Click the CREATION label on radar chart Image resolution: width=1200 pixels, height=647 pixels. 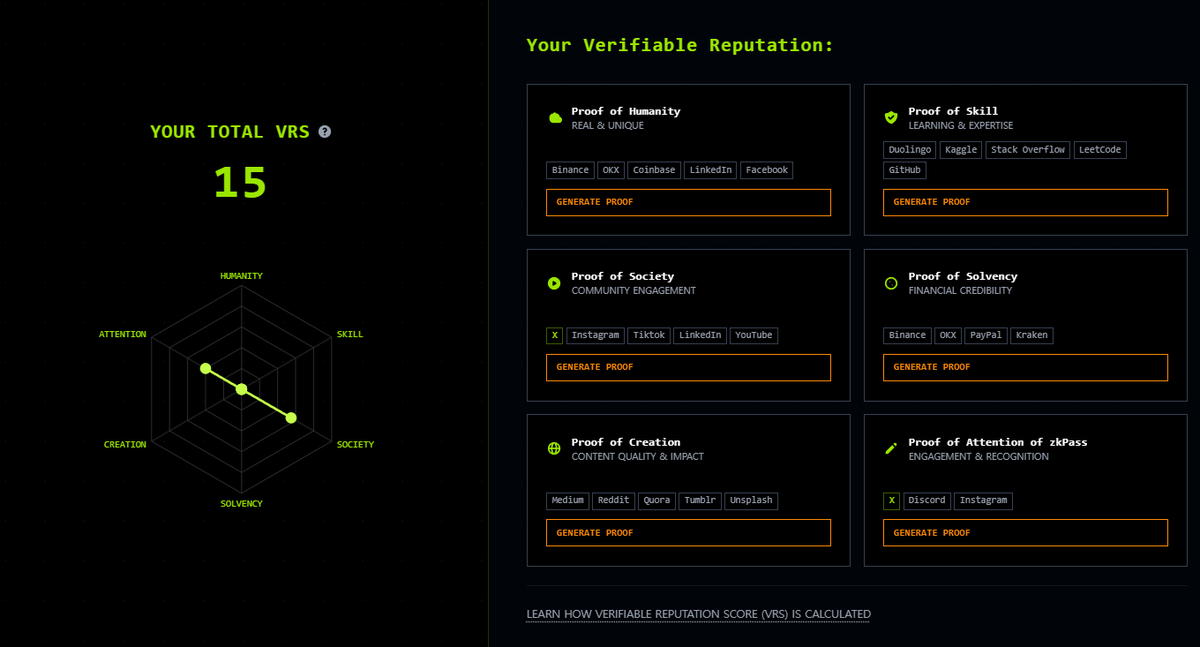(x=125, y=444)
